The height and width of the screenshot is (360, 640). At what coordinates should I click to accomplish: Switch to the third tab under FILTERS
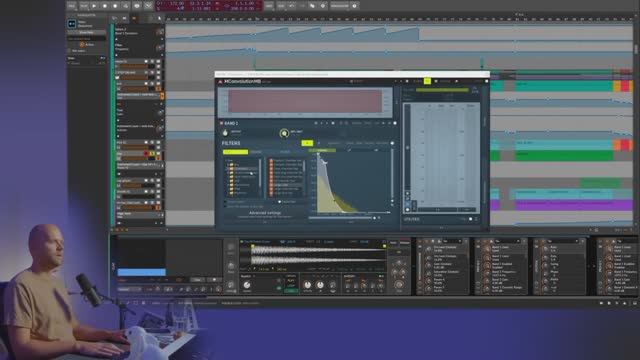285,152
